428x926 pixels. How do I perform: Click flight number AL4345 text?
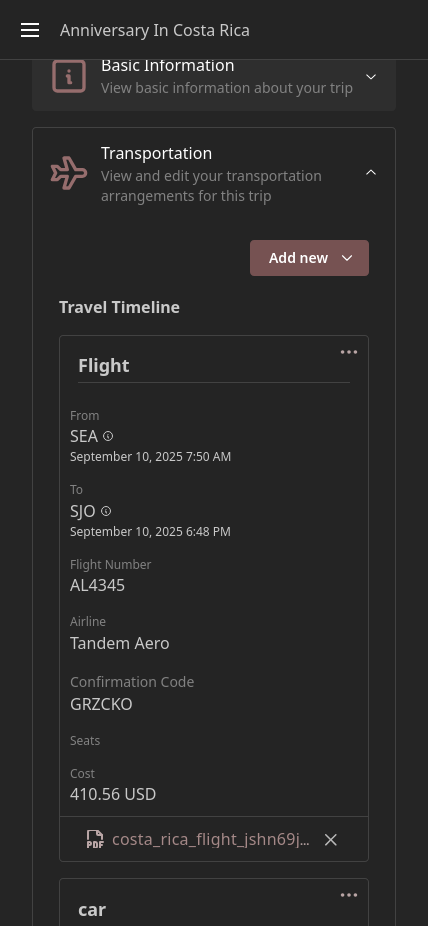pyautogui.click(x=97, y=585)
